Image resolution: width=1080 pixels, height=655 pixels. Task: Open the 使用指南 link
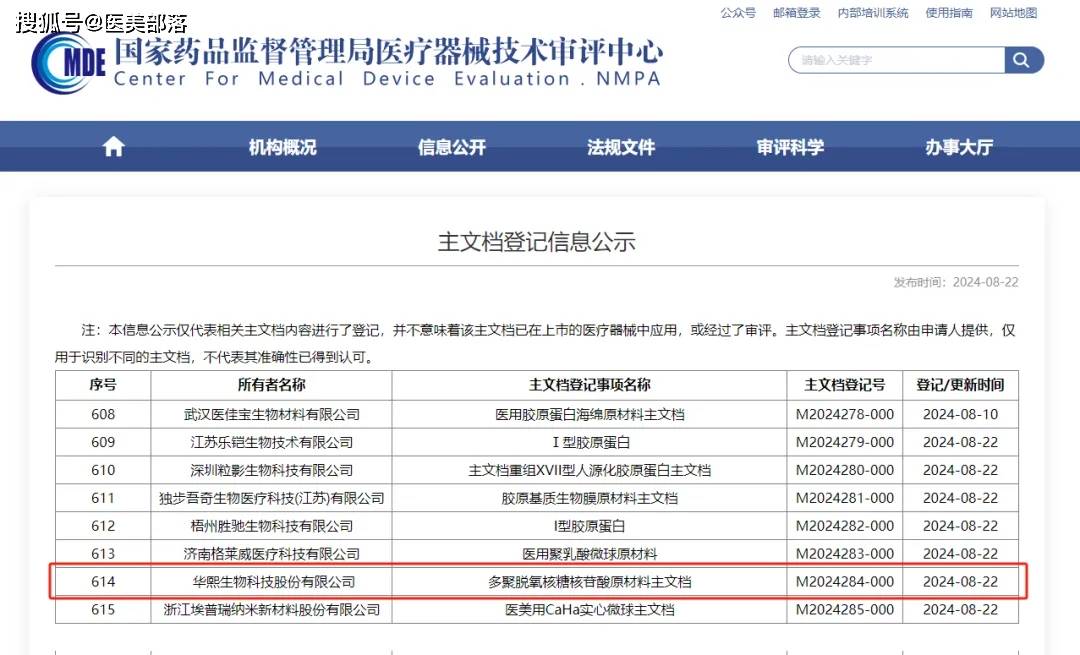point(949,12)
